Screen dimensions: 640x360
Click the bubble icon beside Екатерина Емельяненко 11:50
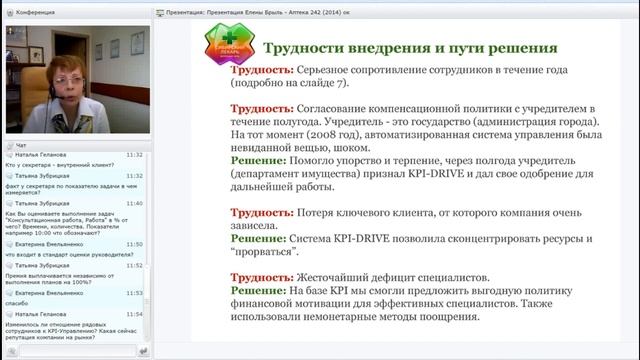(x=9, y=244)
